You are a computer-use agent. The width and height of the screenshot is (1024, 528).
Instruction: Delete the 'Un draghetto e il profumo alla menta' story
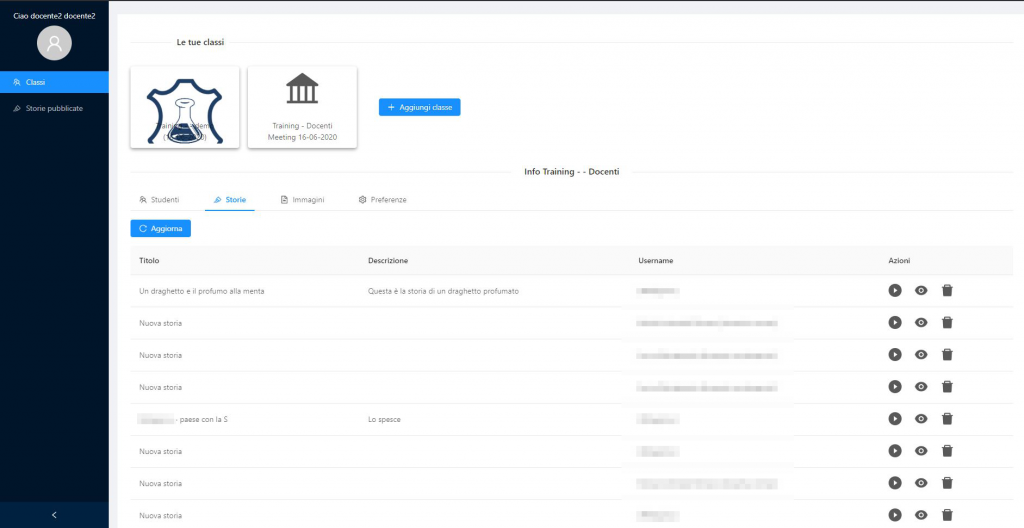(x=947, y=290)
